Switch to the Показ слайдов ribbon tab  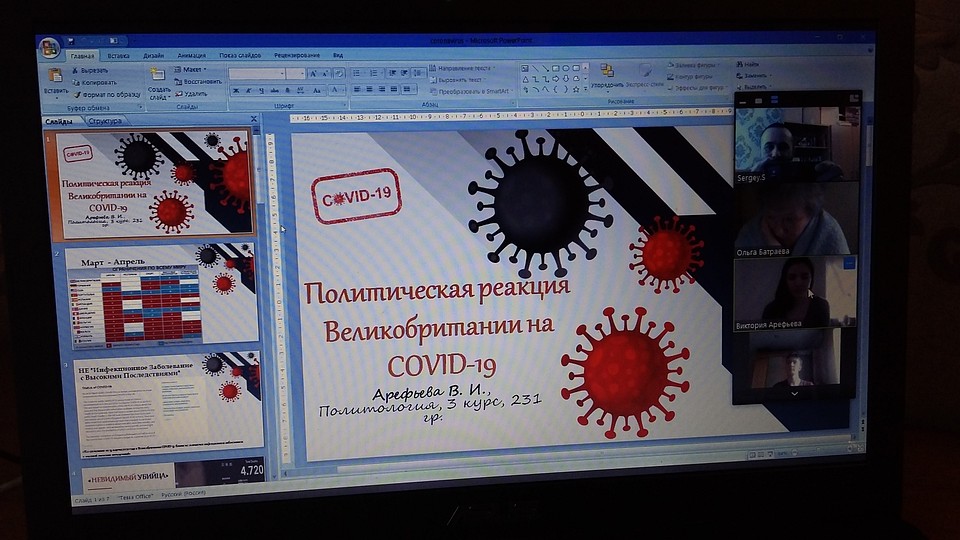(240, 56)
